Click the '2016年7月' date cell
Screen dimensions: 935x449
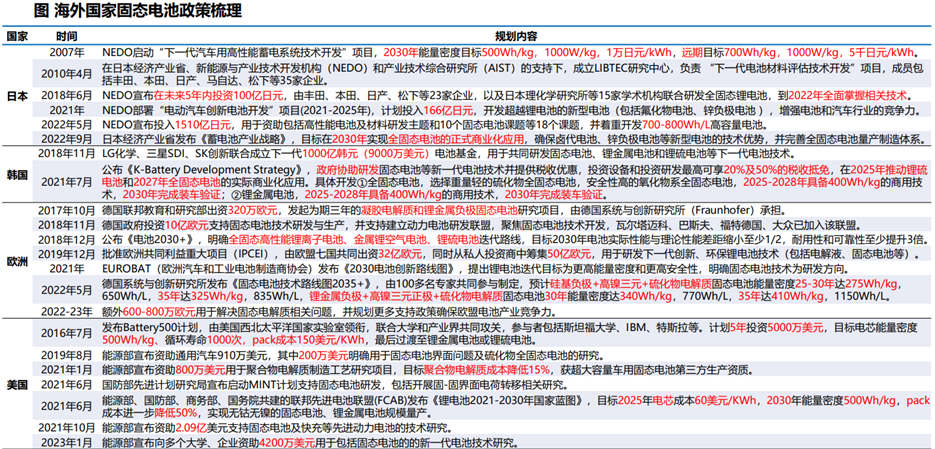tap(67, 334)
